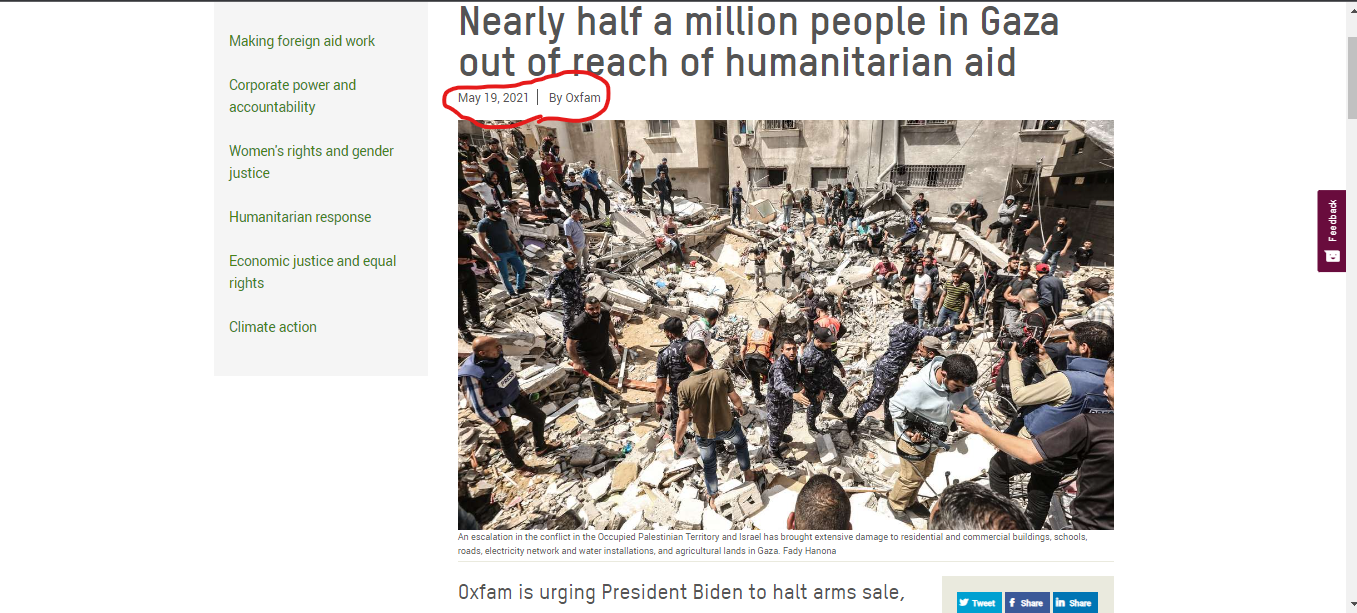Click the scrollbar up arrow
The image size is (1357, 613).
point(1351,8)
